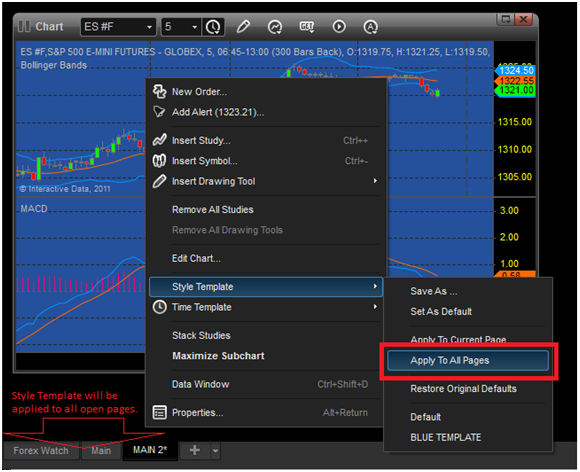Open the page tabs dropdown arrow
The width and height of the screenshot is (580, 472).
pyautogui.click(x=215, y=451)
